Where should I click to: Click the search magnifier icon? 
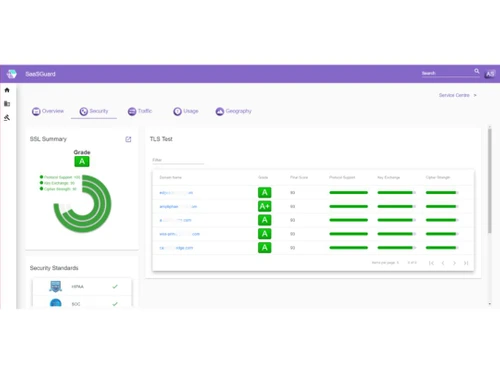(x=477, y=71)
